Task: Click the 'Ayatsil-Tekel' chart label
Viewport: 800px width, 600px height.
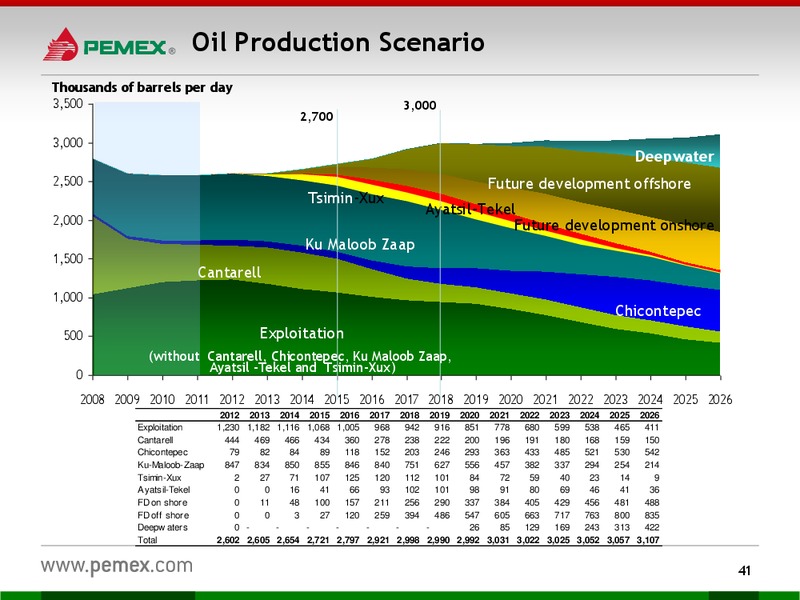Action: pos(470,209)
